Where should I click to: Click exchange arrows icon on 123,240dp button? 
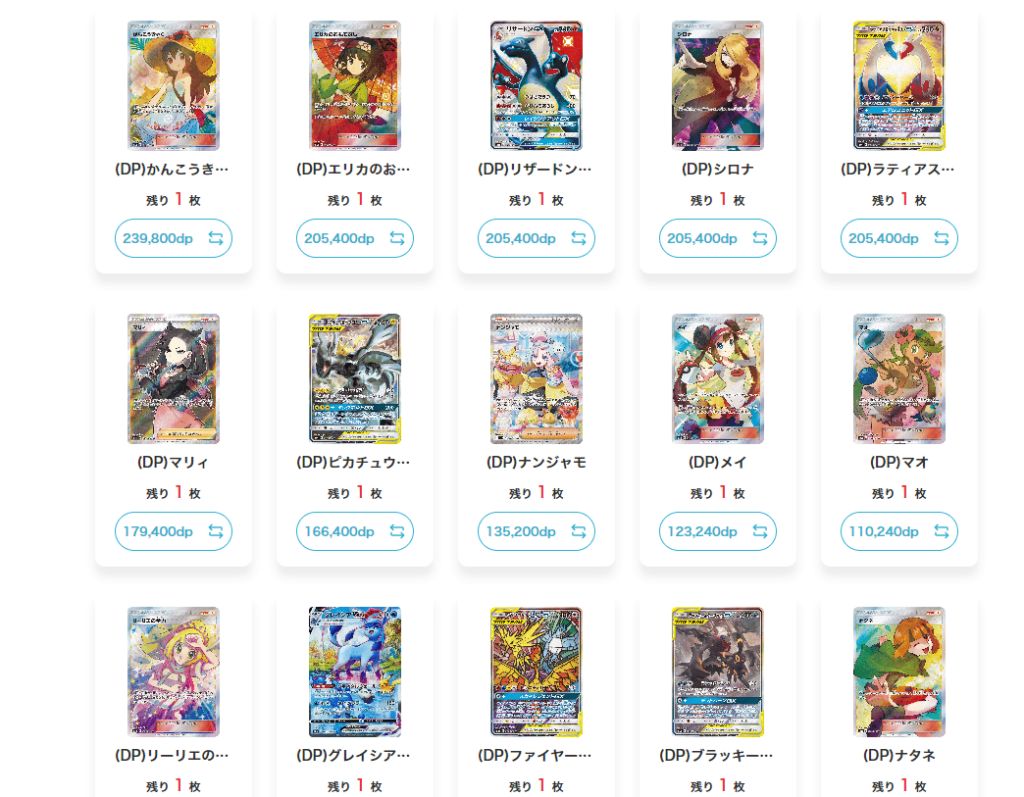click(760, 532)
